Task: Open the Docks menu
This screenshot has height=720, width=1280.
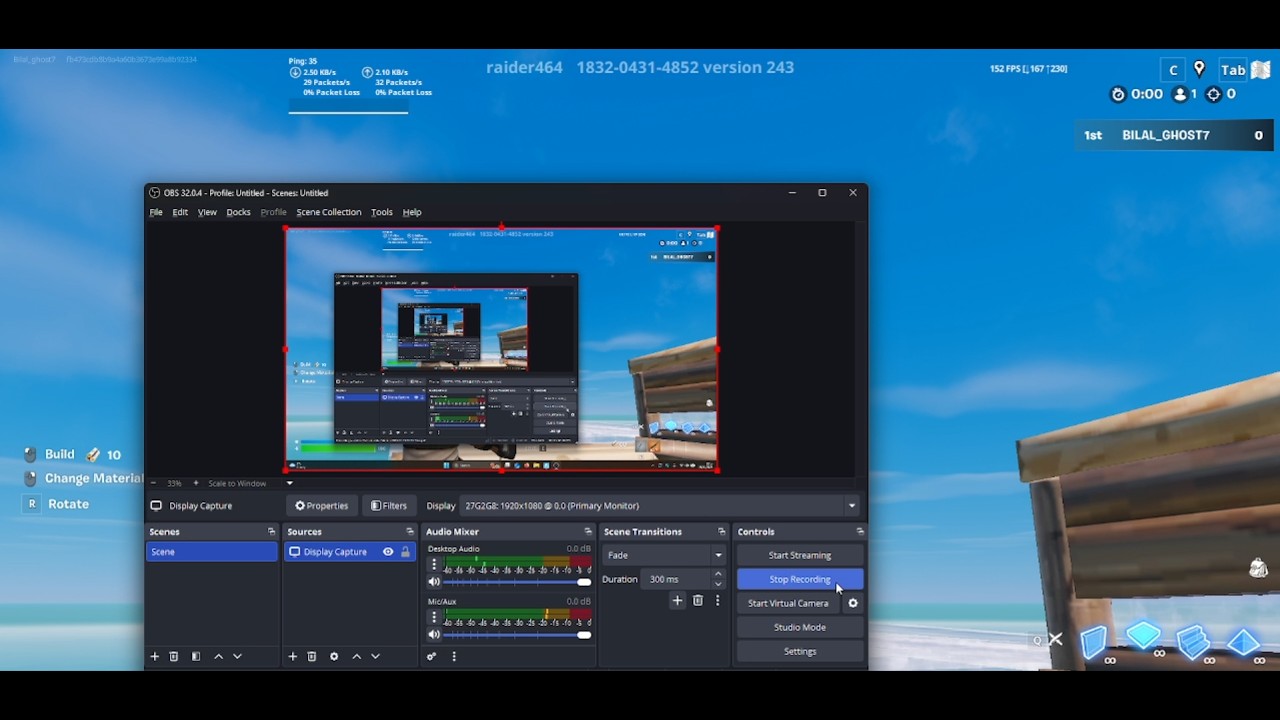Action: (x=238, y=212)
